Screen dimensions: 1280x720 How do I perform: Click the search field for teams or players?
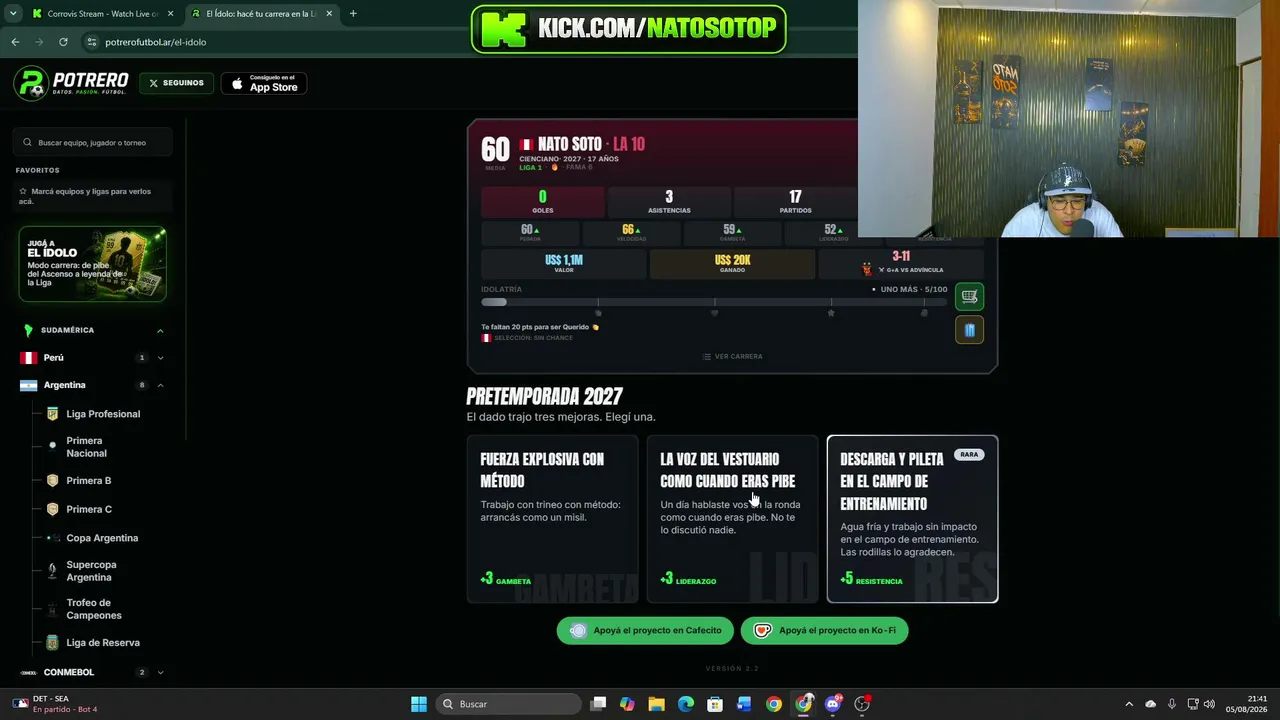click(93, 142)
